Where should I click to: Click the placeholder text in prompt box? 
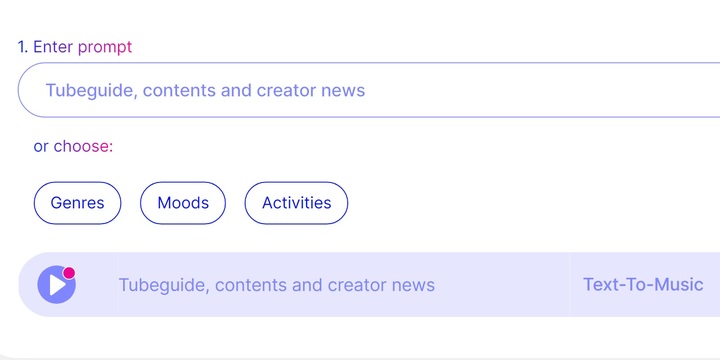(x=205, y=90)
